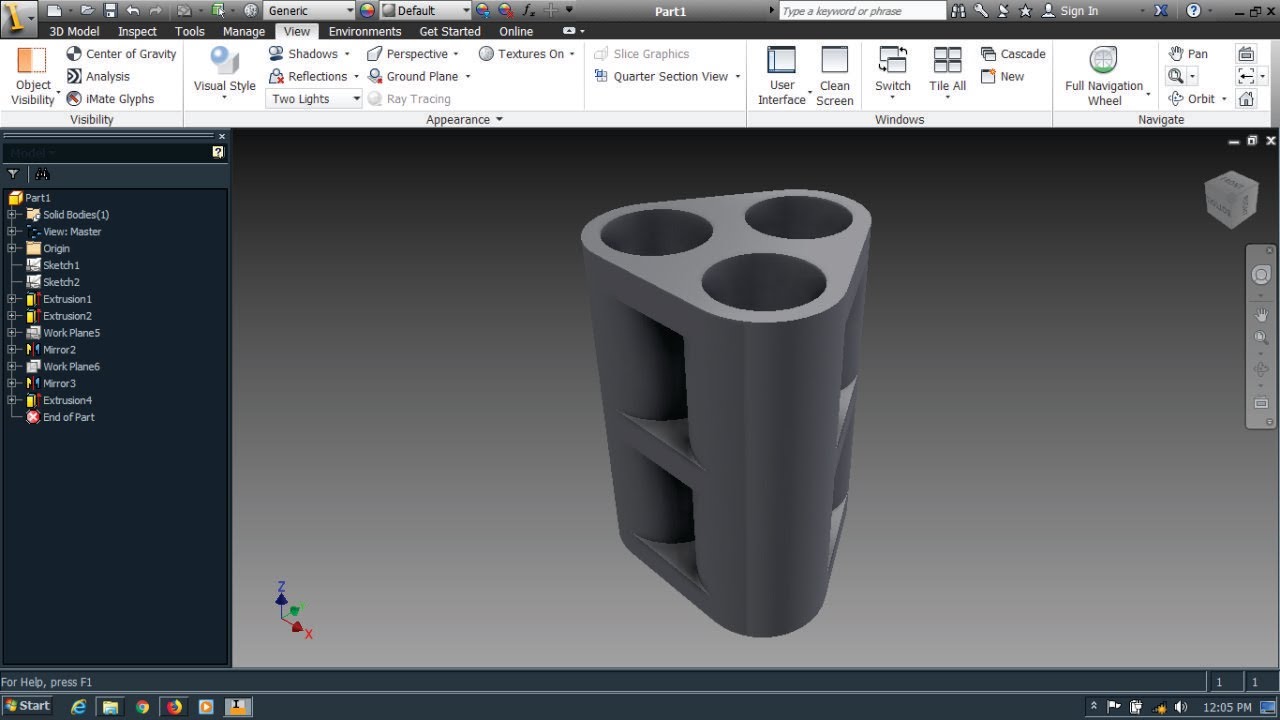Viewport: 1280px width, 720px height.
Task: Click the navigation bar steering wheel icon
Action: (1261, 275)
